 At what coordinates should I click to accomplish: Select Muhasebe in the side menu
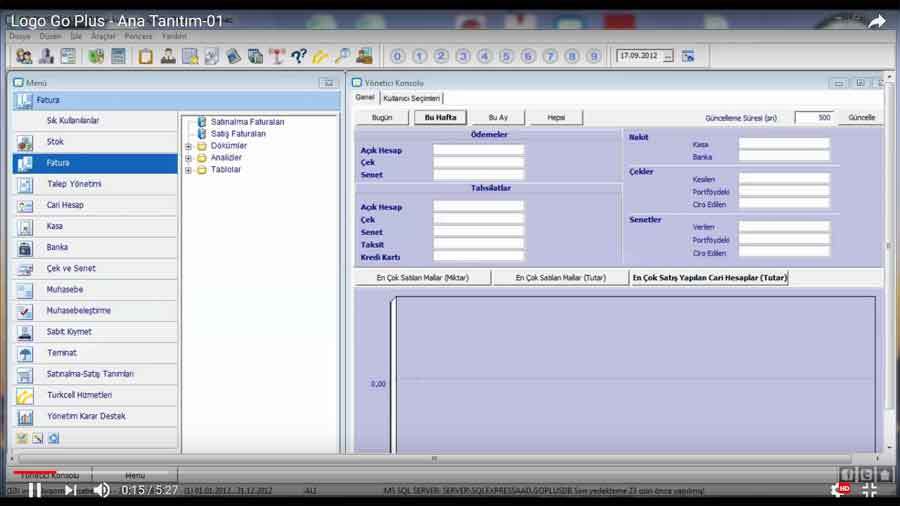(95, 290)
